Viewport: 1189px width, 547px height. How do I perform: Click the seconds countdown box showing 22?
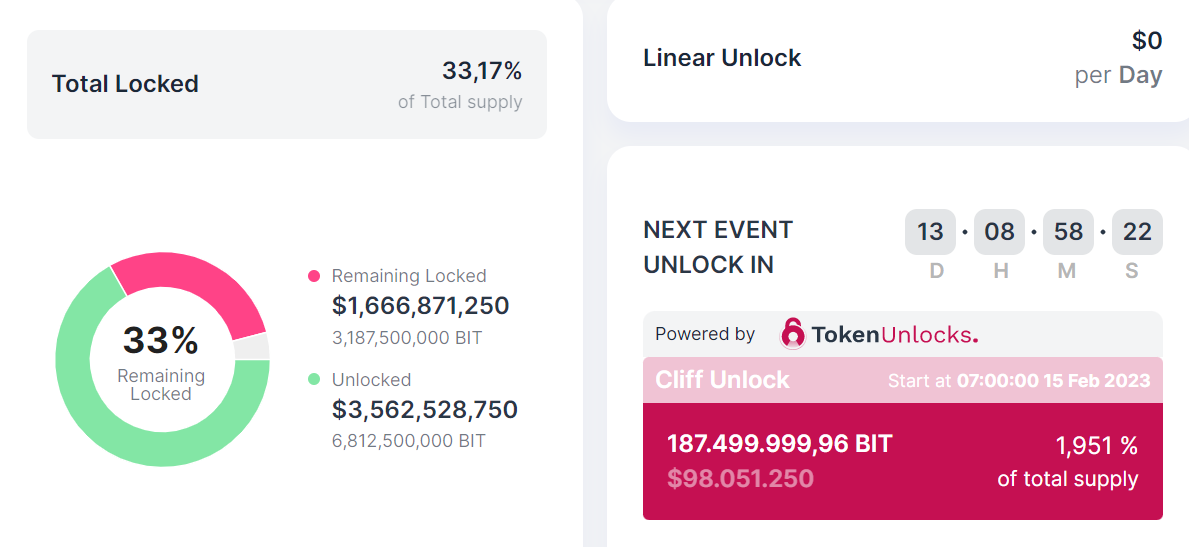pos(1137,232)
